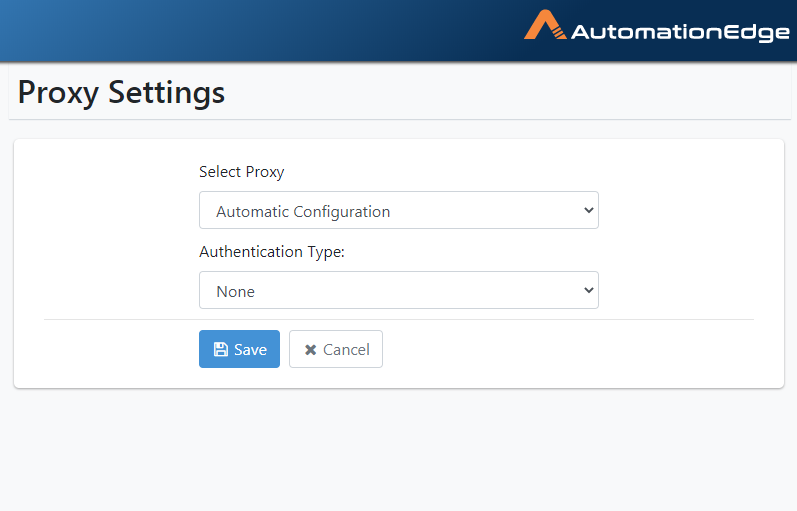Expand the Authentication Type dropdown
Viewport: 797px width, 511px height.
pyautogui.click(x=398, y=290)
